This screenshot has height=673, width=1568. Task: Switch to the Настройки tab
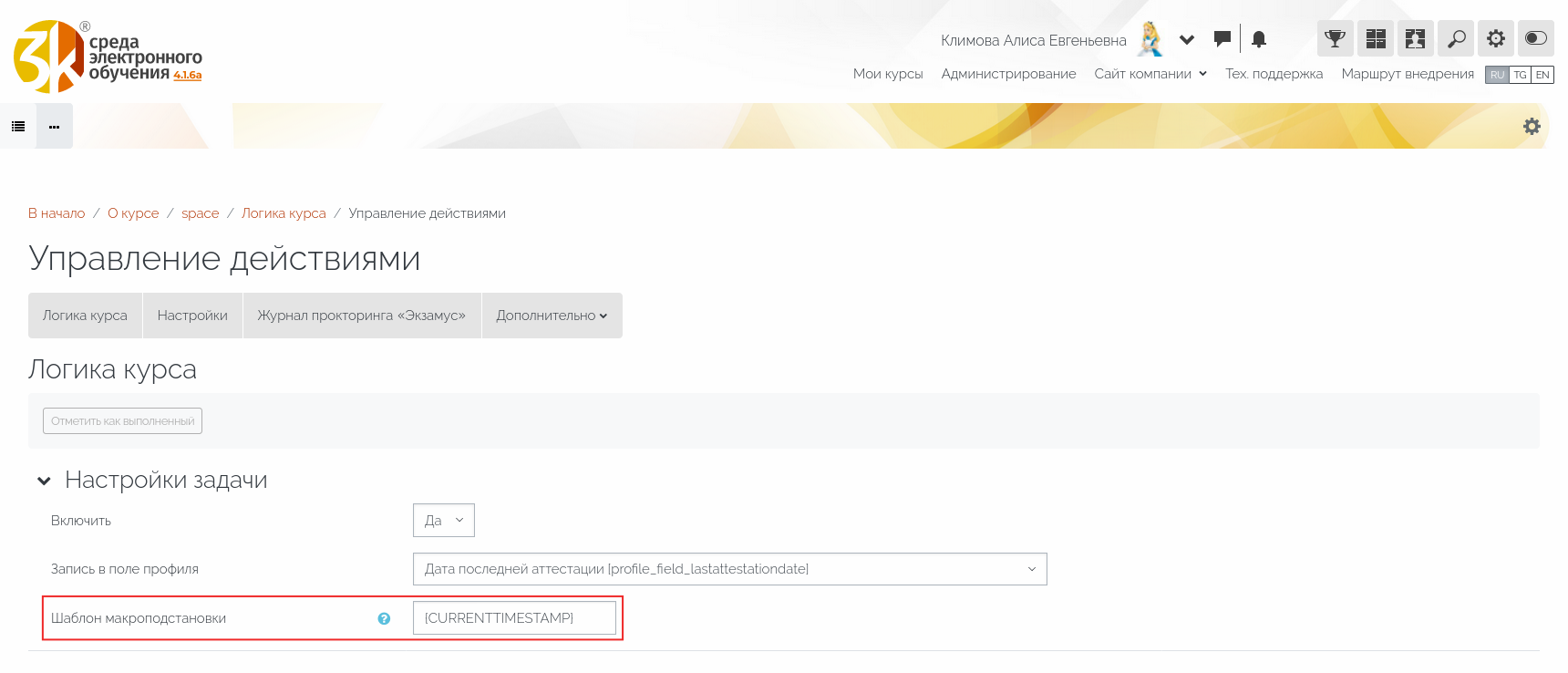(192, 316)
